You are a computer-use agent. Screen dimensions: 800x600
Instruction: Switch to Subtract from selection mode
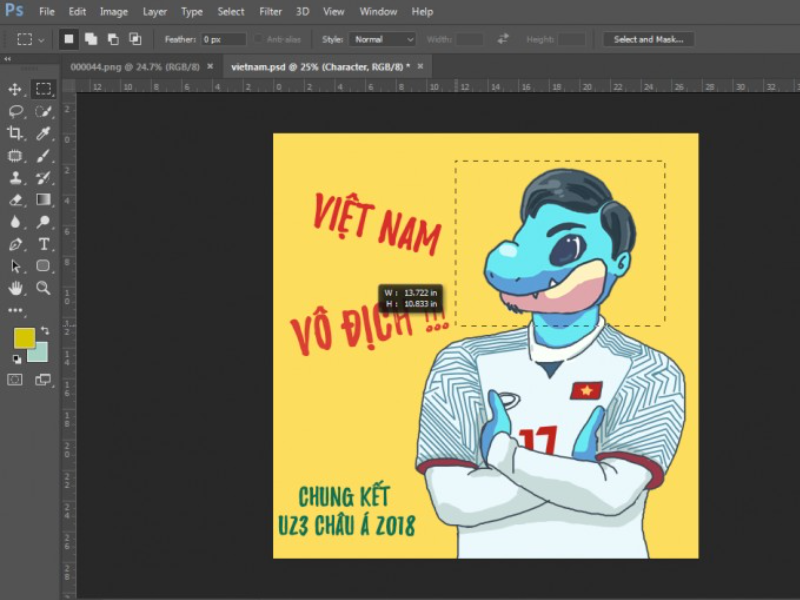(116, 39)
